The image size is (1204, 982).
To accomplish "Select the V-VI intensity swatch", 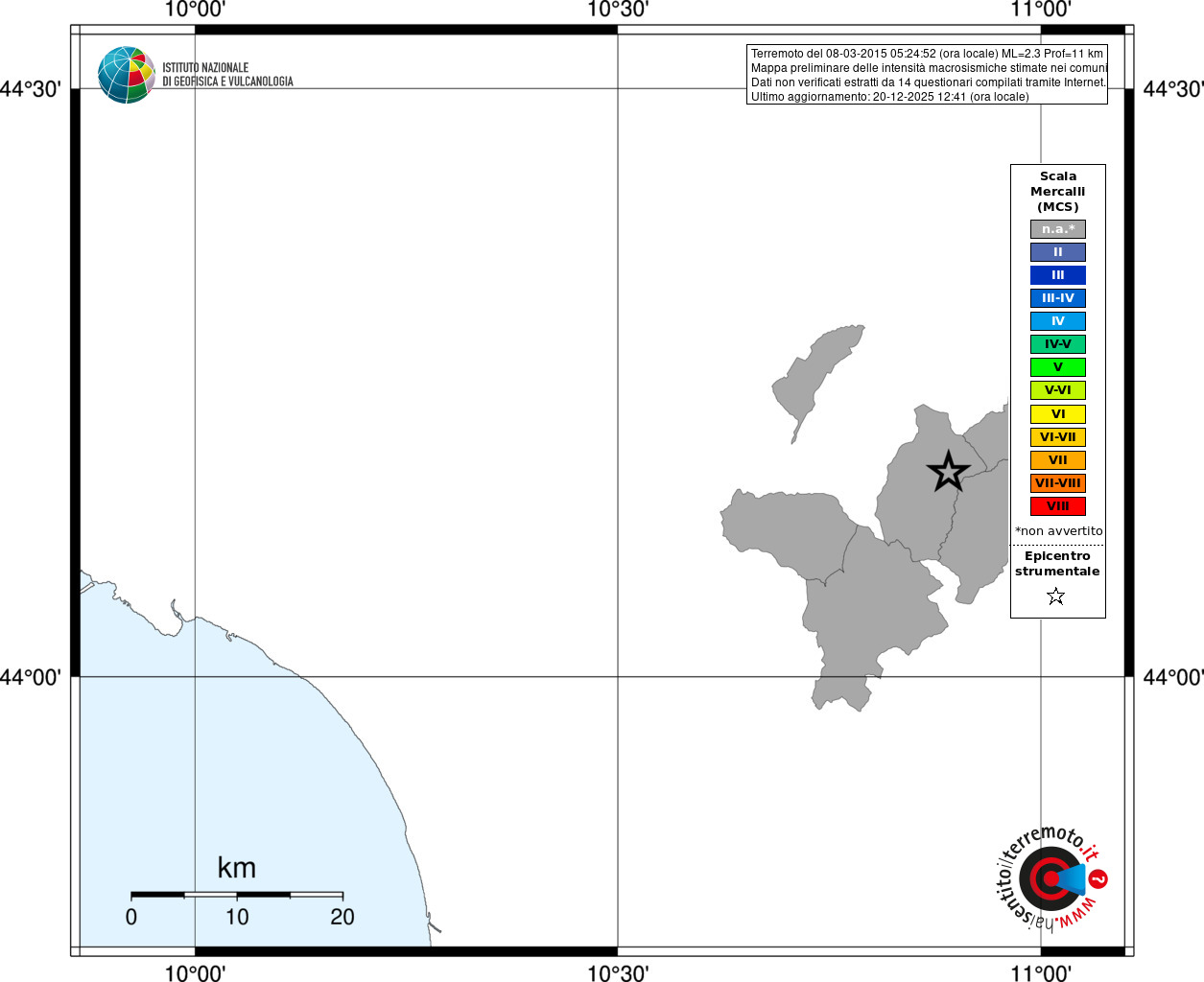I will tap(1058, 390).
